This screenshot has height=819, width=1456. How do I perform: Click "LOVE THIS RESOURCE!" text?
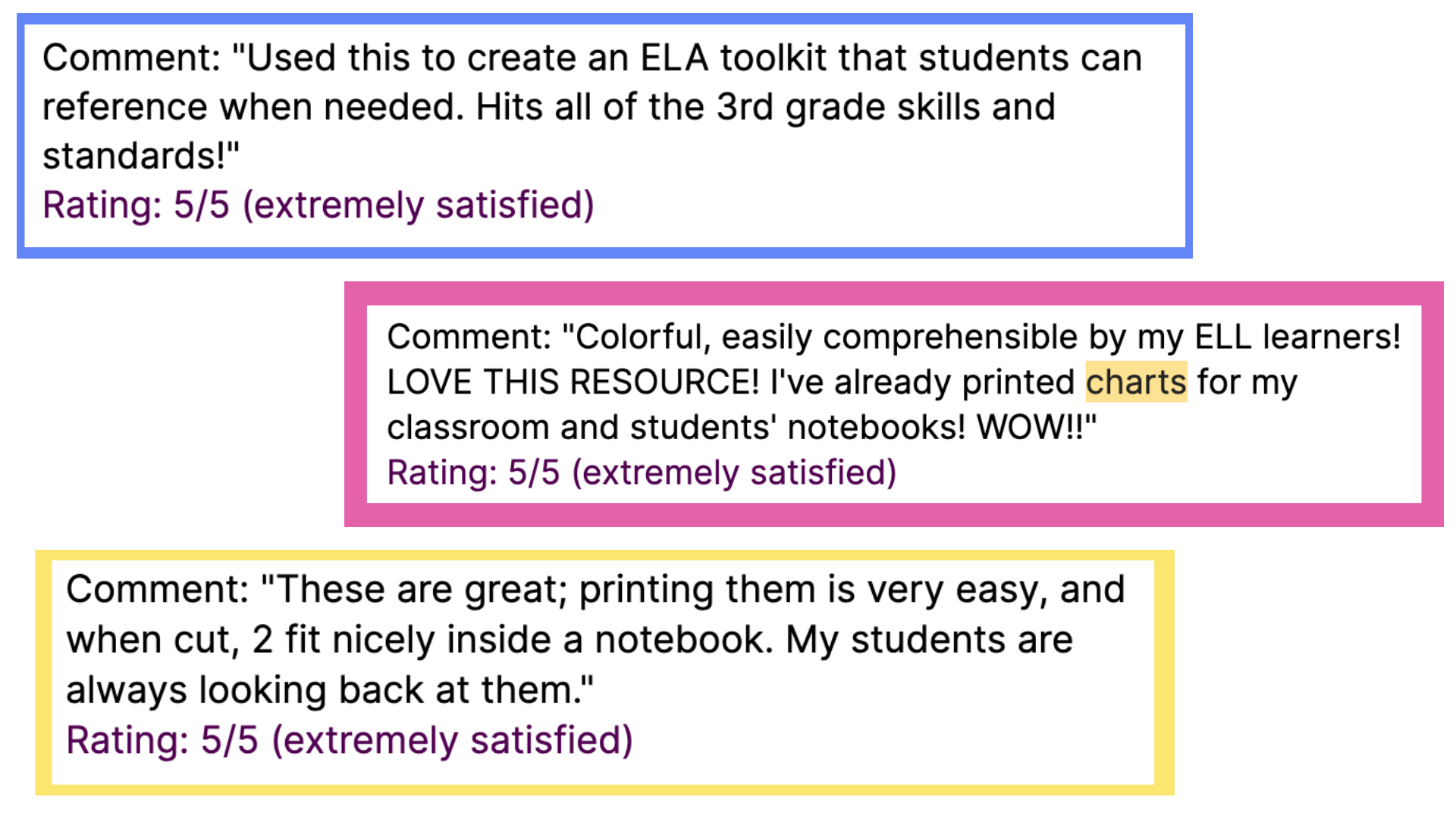tap(573, 382)
